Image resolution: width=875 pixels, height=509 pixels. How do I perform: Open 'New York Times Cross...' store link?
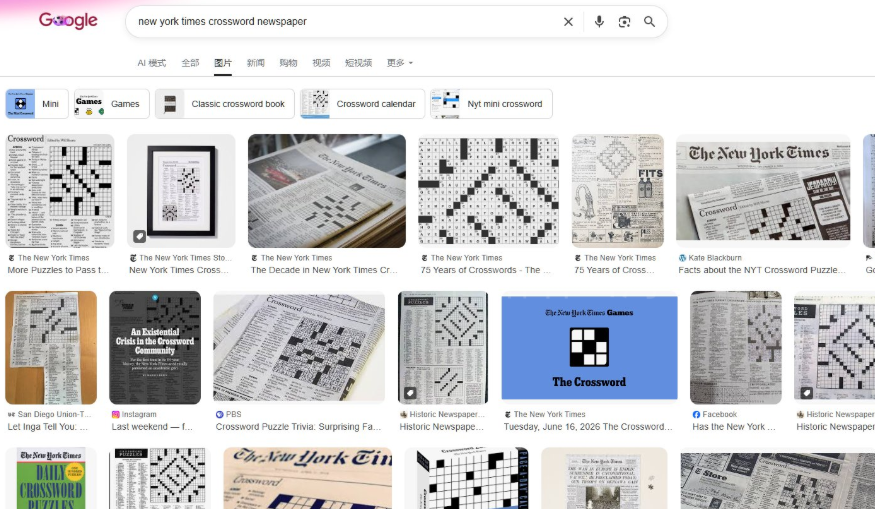point(179,270)
